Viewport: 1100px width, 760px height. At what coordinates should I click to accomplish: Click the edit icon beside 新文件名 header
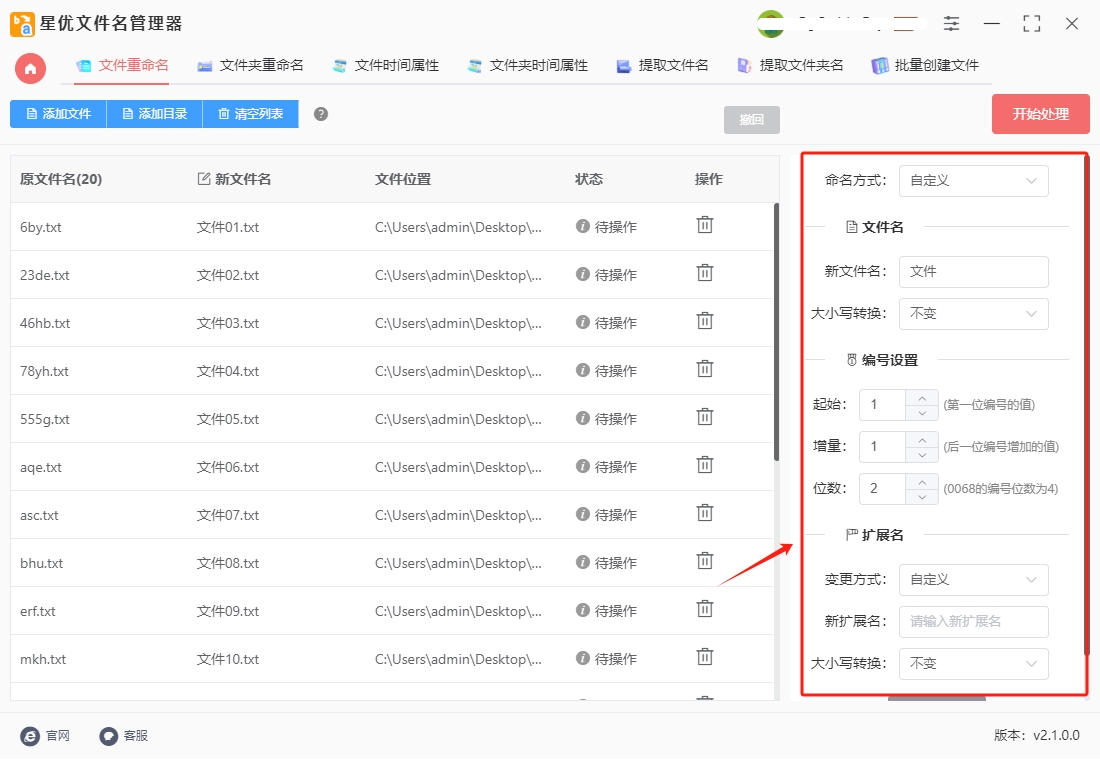pyautogui.click(x=203, y=179)
